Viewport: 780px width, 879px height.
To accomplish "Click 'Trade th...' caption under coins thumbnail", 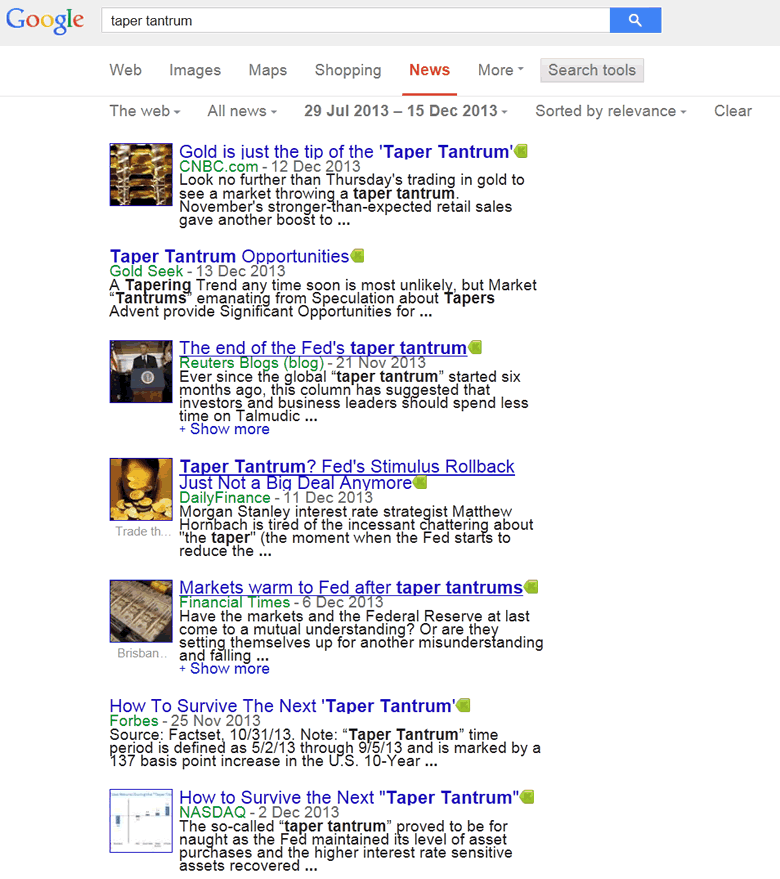I will point(143,531).
